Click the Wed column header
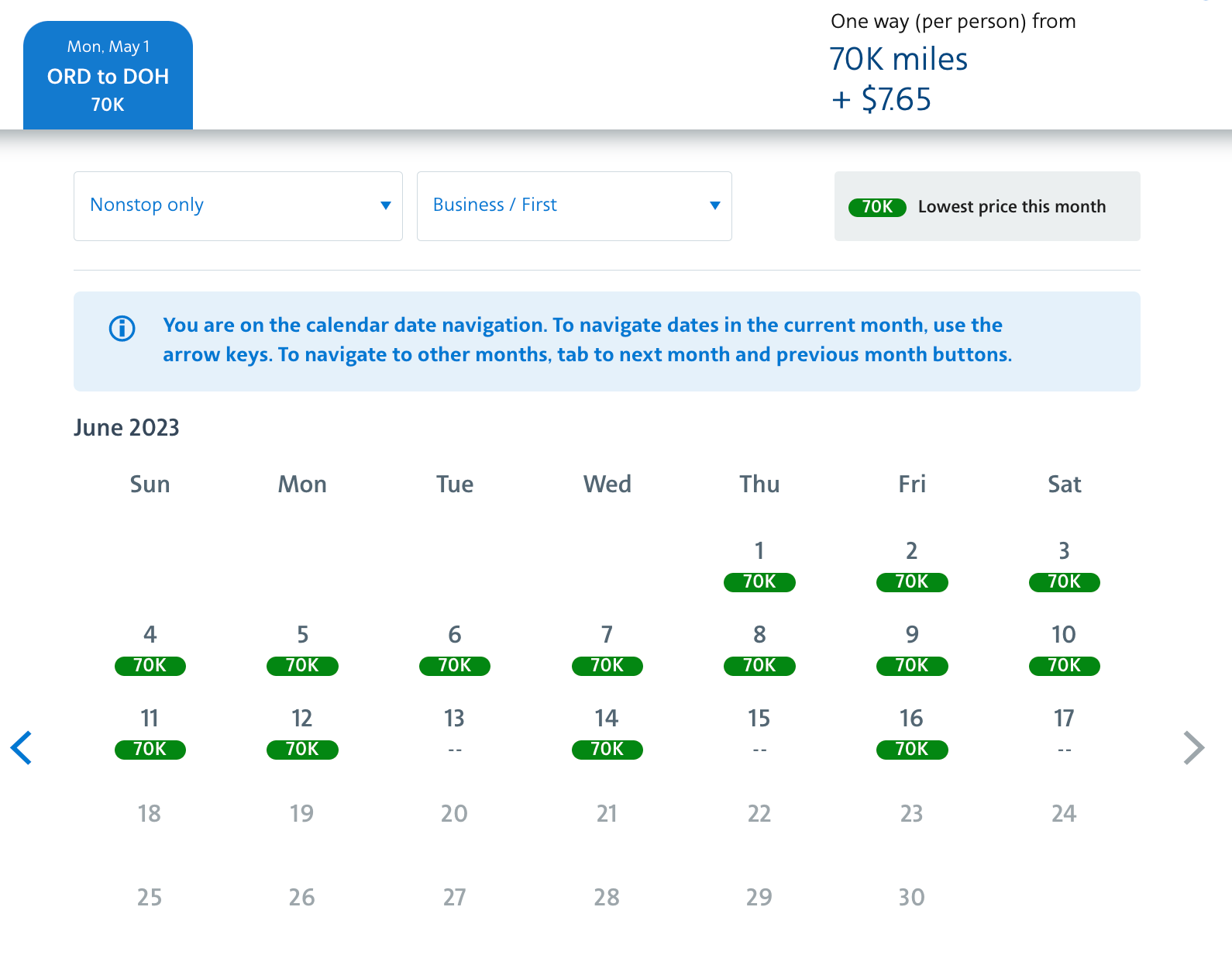 pos(607,484)
